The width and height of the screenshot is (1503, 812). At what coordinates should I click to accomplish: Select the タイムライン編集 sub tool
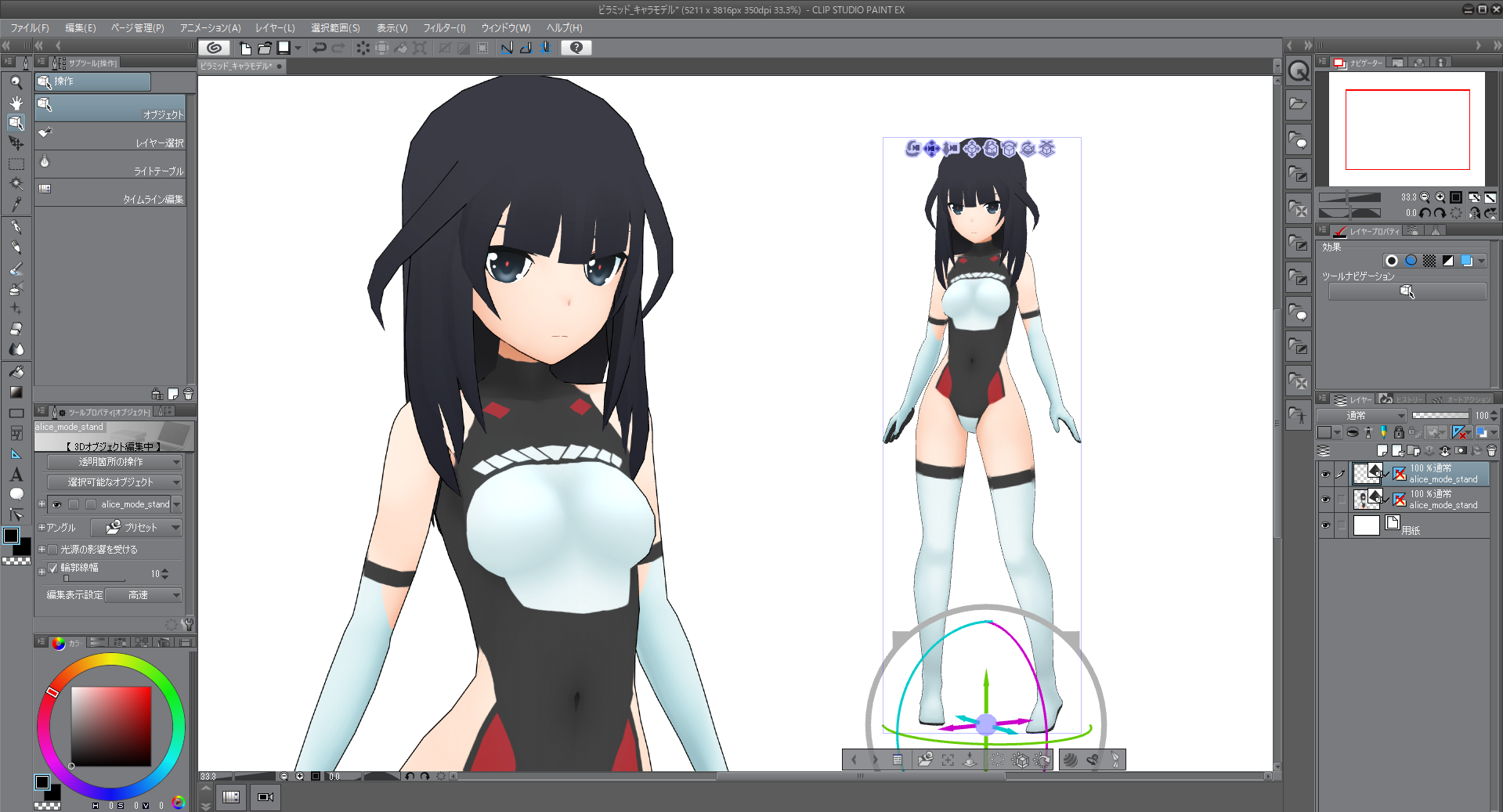pos(110,193)
